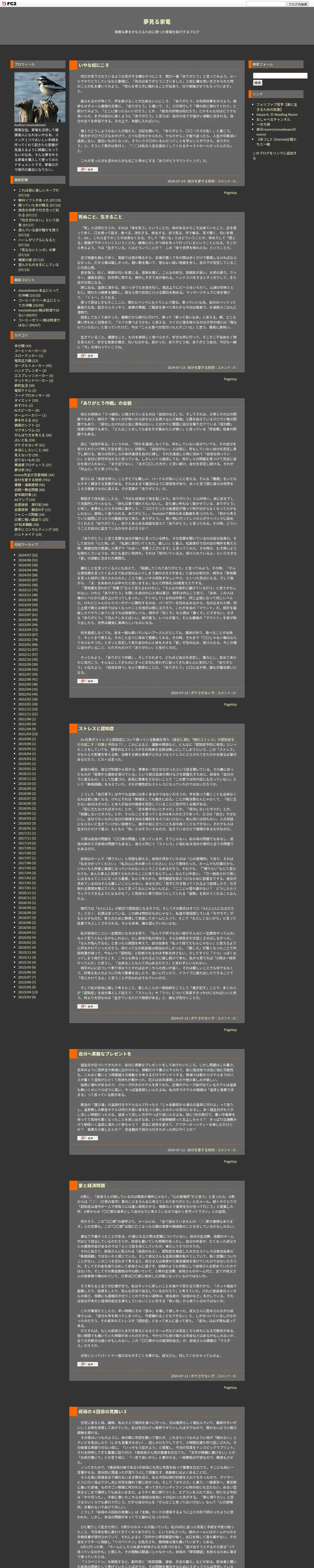This screenshot has height=1568, width=314.
Task: Open おしゃべるチャンネル link
Action: (x=273, y=119)
